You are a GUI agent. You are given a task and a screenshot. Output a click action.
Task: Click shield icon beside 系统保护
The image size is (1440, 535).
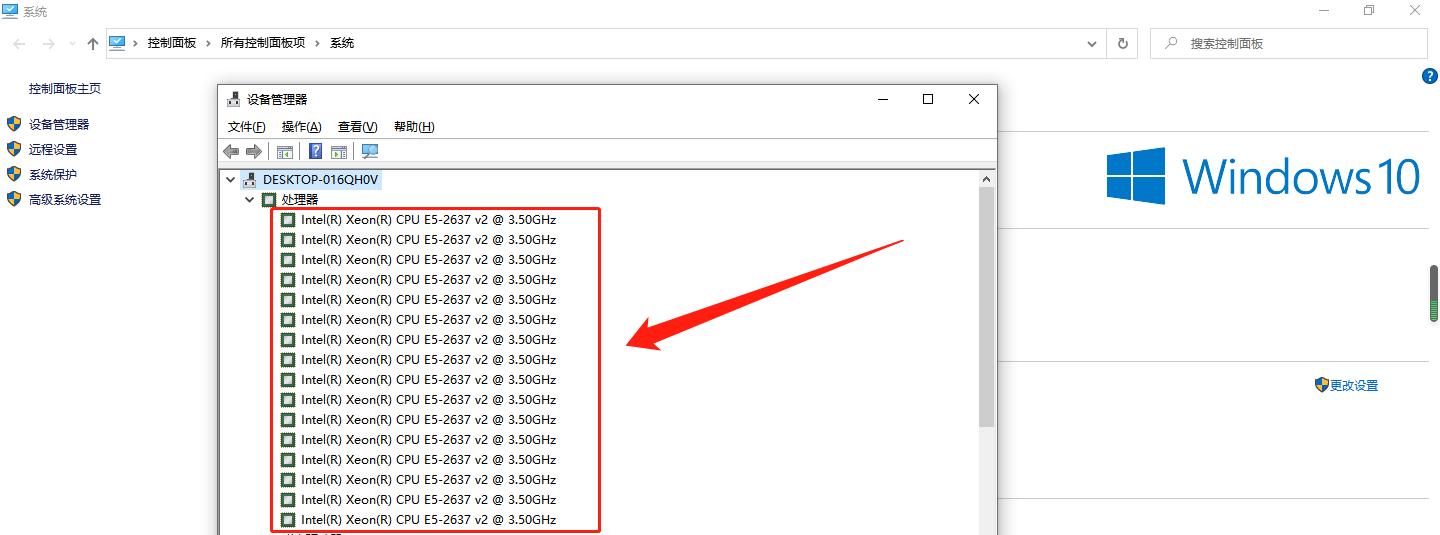(14, 174)
